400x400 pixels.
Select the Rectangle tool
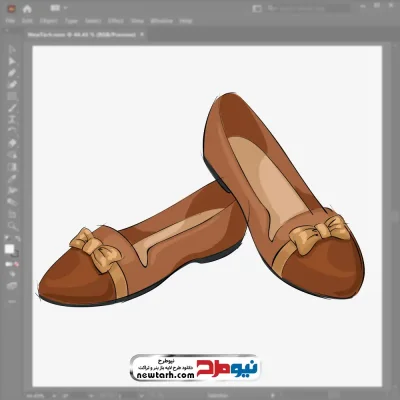12,96
